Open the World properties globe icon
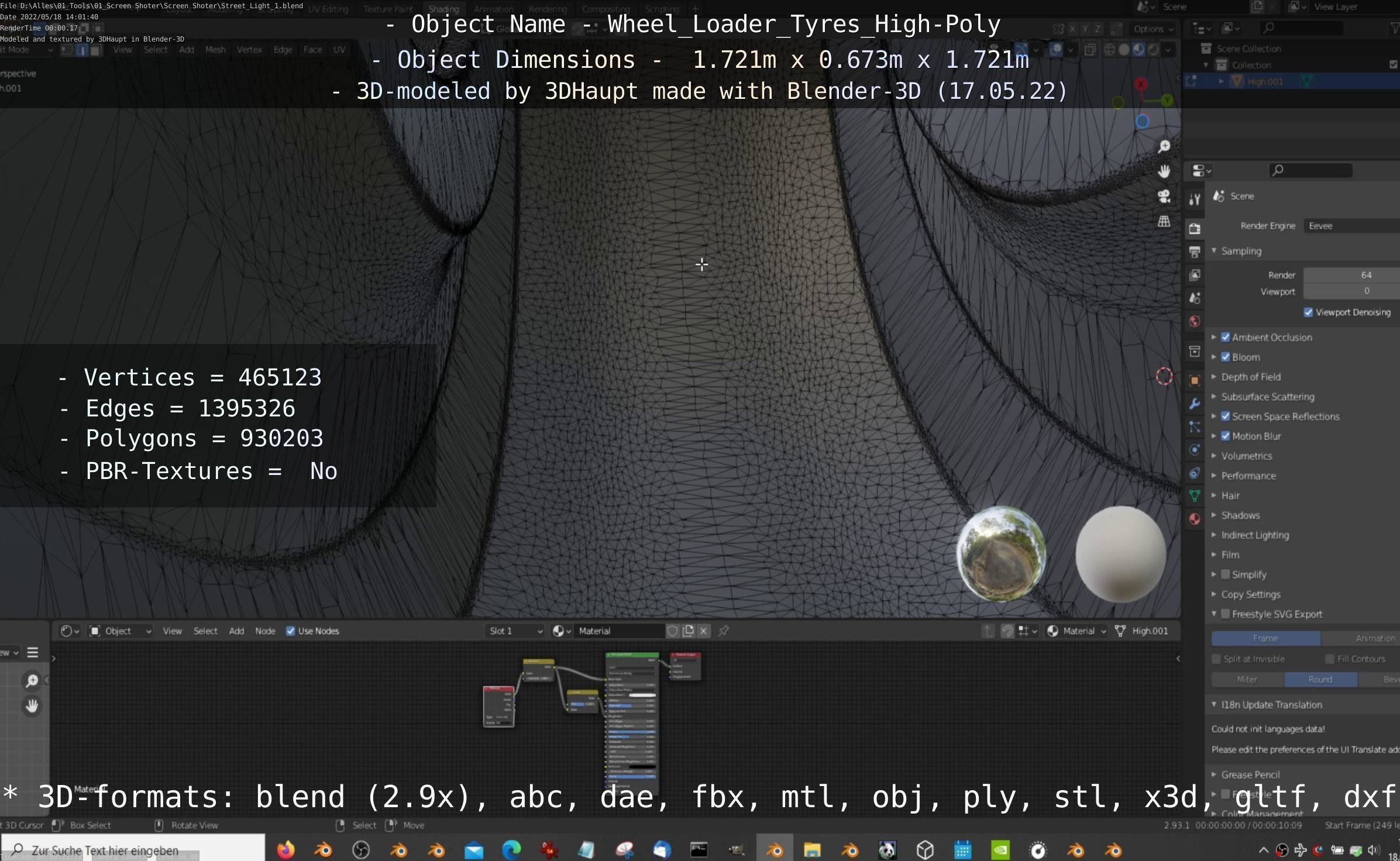 click(x=1195, y=321)
